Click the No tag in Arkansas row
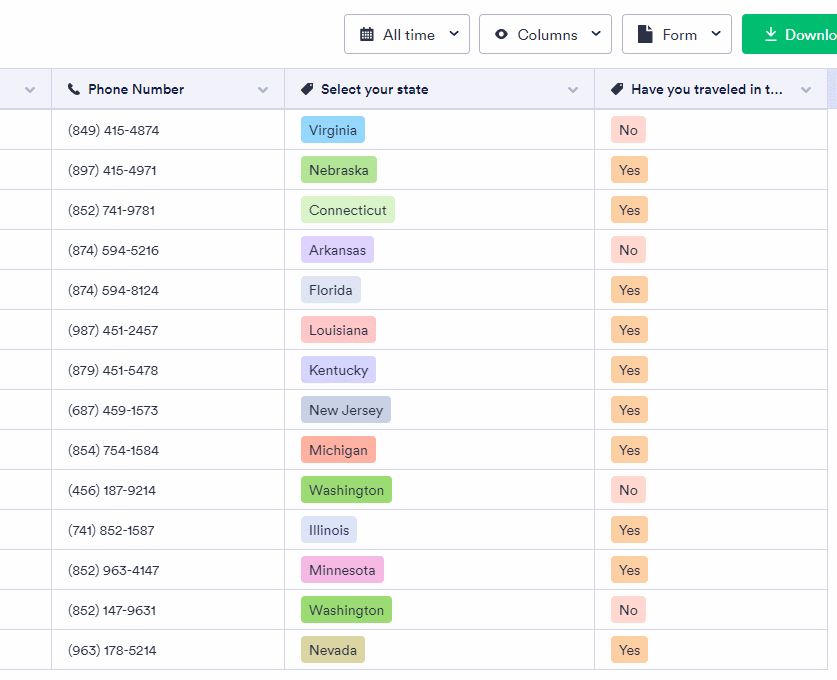Screen dimensions: 837x680 628,250
